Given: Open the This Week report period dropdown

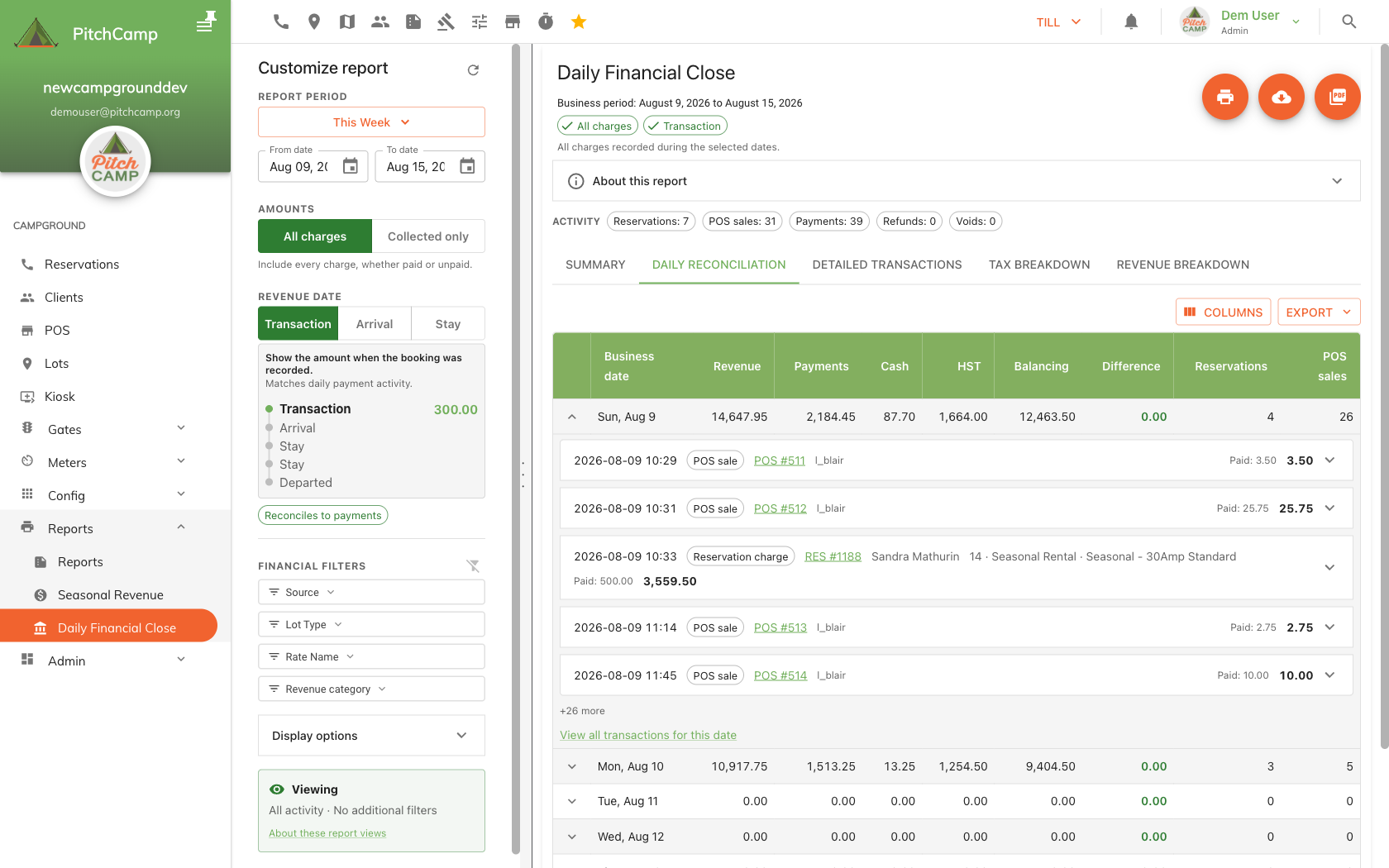Looking at the screenshot, I should [371, 122].
